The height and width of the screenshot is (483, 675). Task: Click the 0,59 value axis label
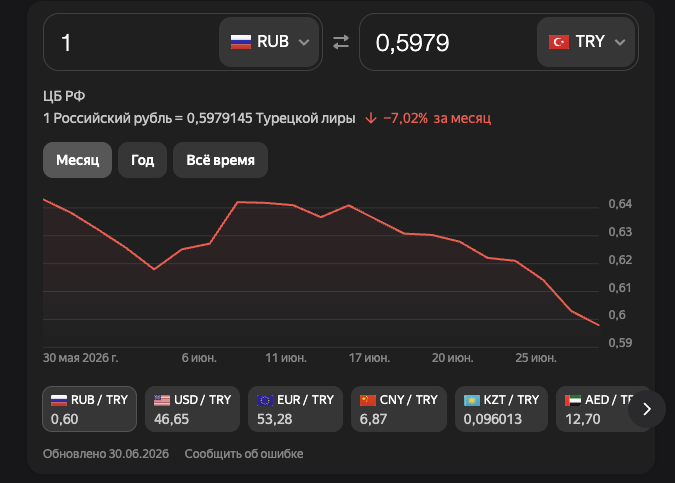coord(620,343)
